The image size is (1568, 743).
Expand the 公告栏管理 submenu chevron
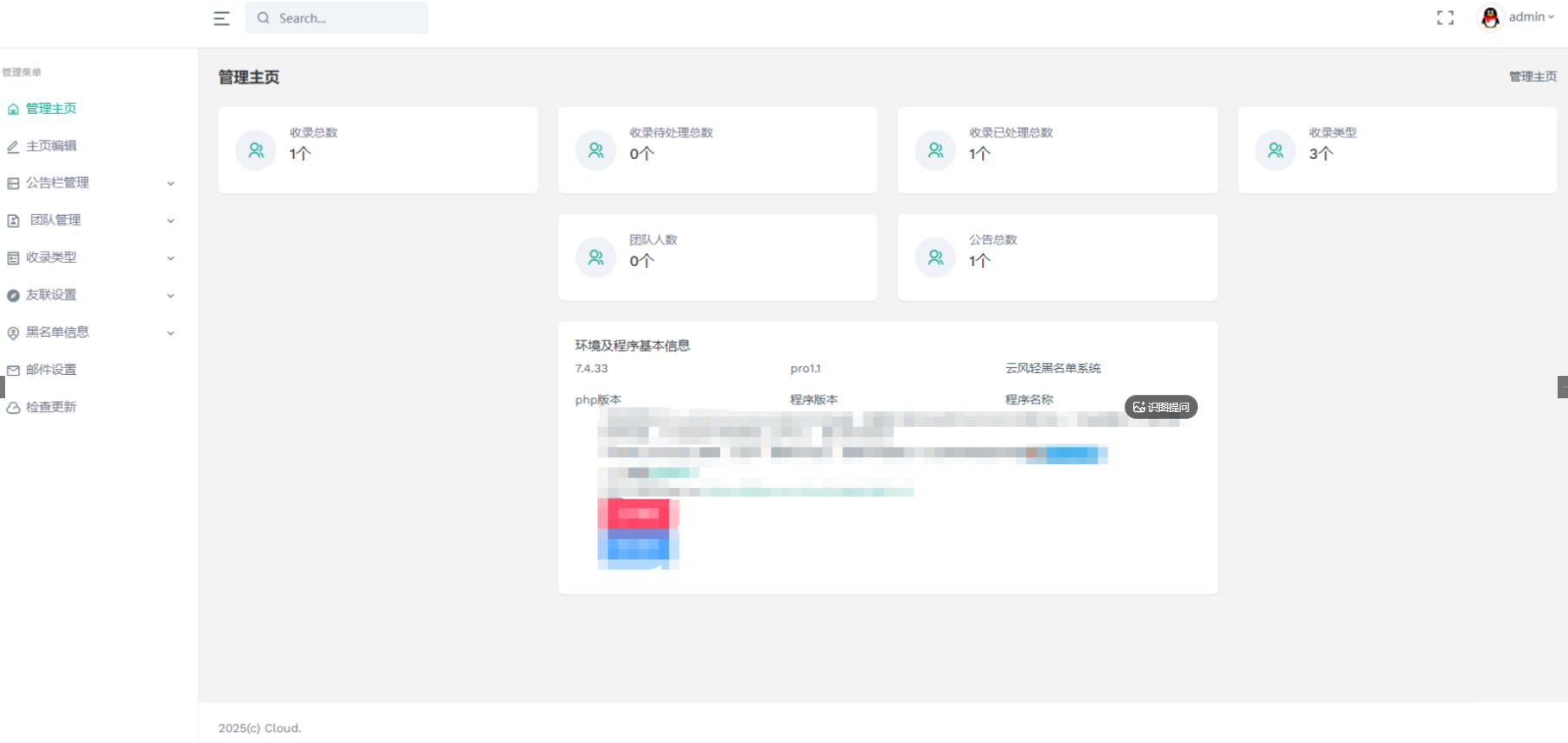click(170, 183)
